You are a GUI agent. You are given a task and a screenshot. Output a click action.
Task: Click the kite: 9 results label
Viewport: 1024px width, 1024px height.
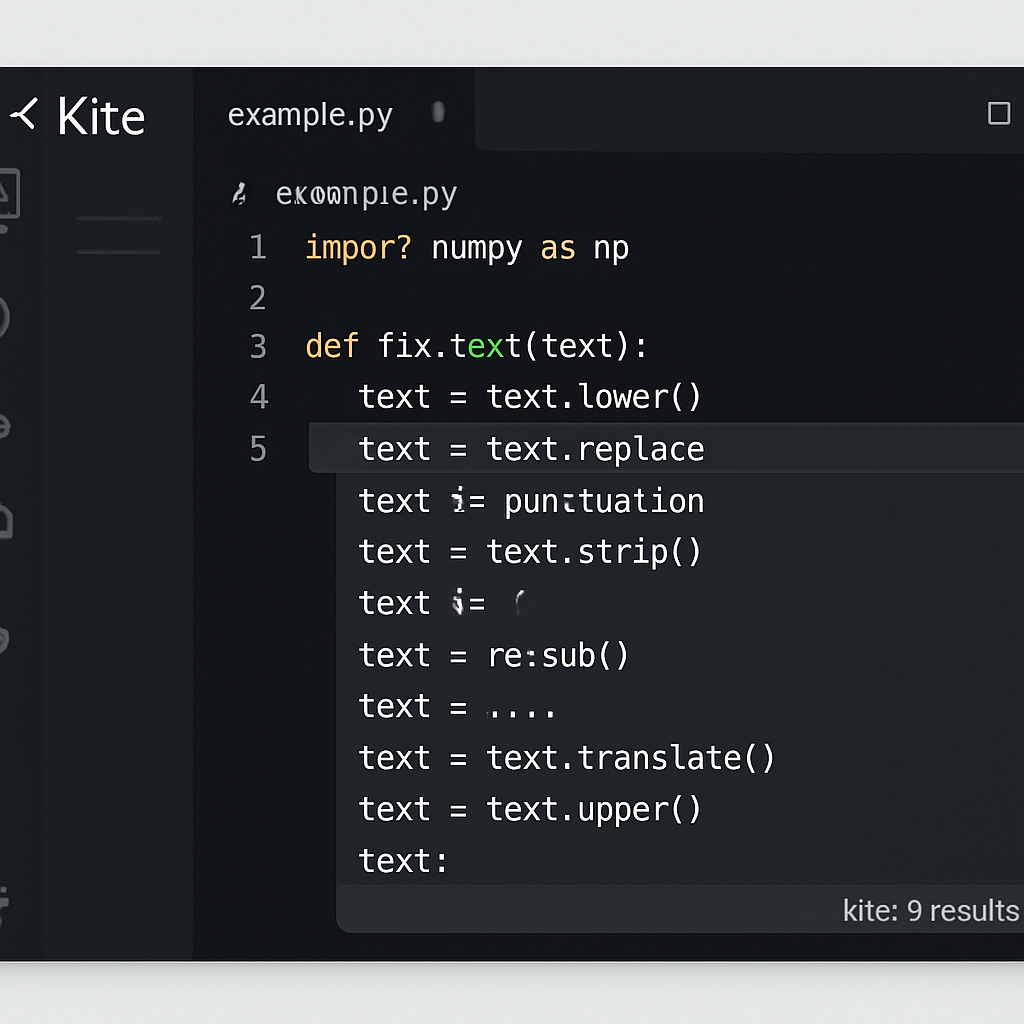[931, 910]
